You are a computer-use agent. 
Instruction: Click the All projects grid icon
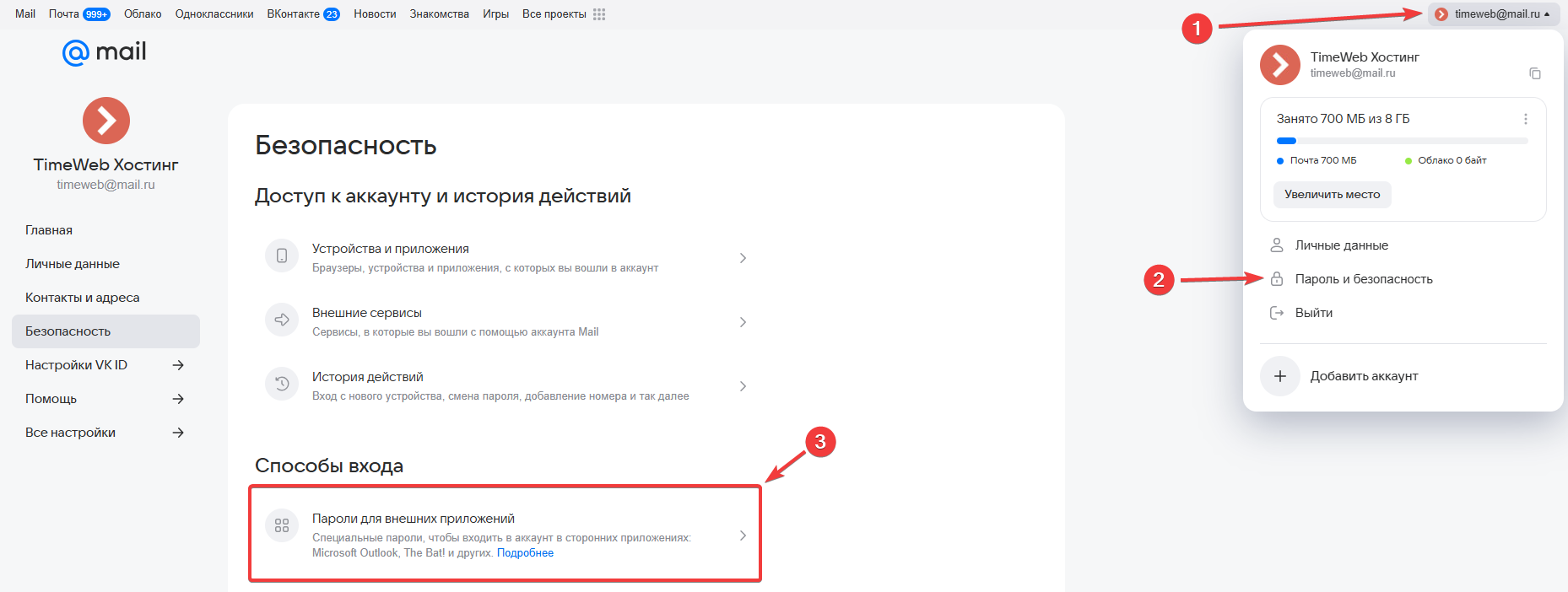(x=599, y=14)
